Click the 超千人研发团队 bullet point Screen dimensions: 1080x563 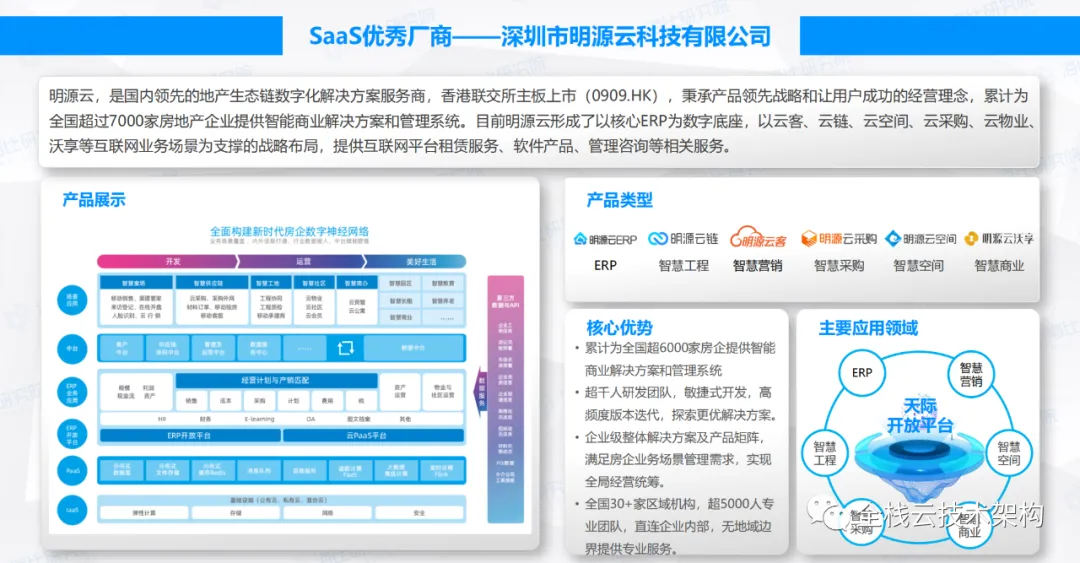coord(681,404)
